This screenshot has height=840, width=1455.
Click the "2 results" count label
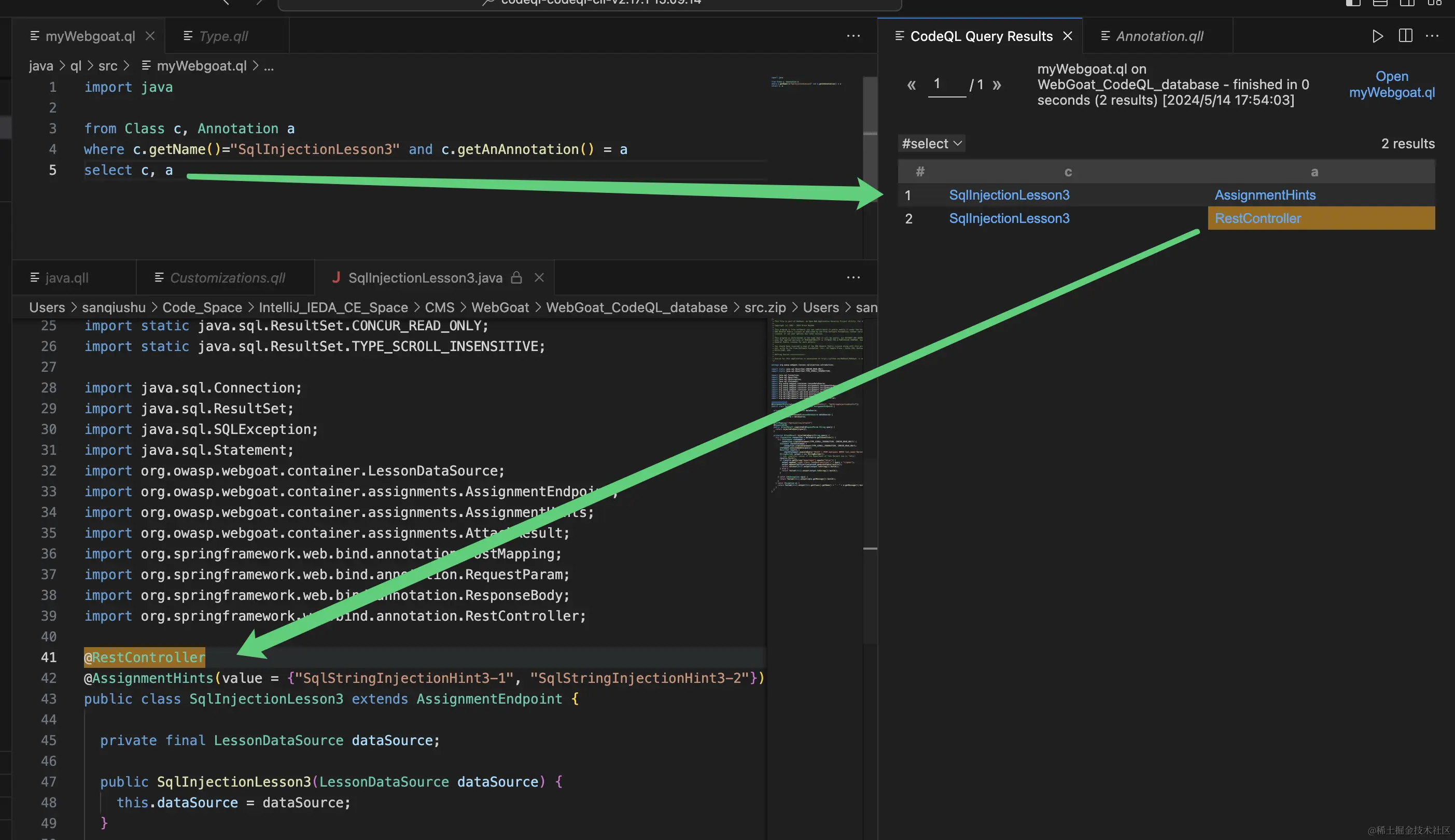(1408, 144)
